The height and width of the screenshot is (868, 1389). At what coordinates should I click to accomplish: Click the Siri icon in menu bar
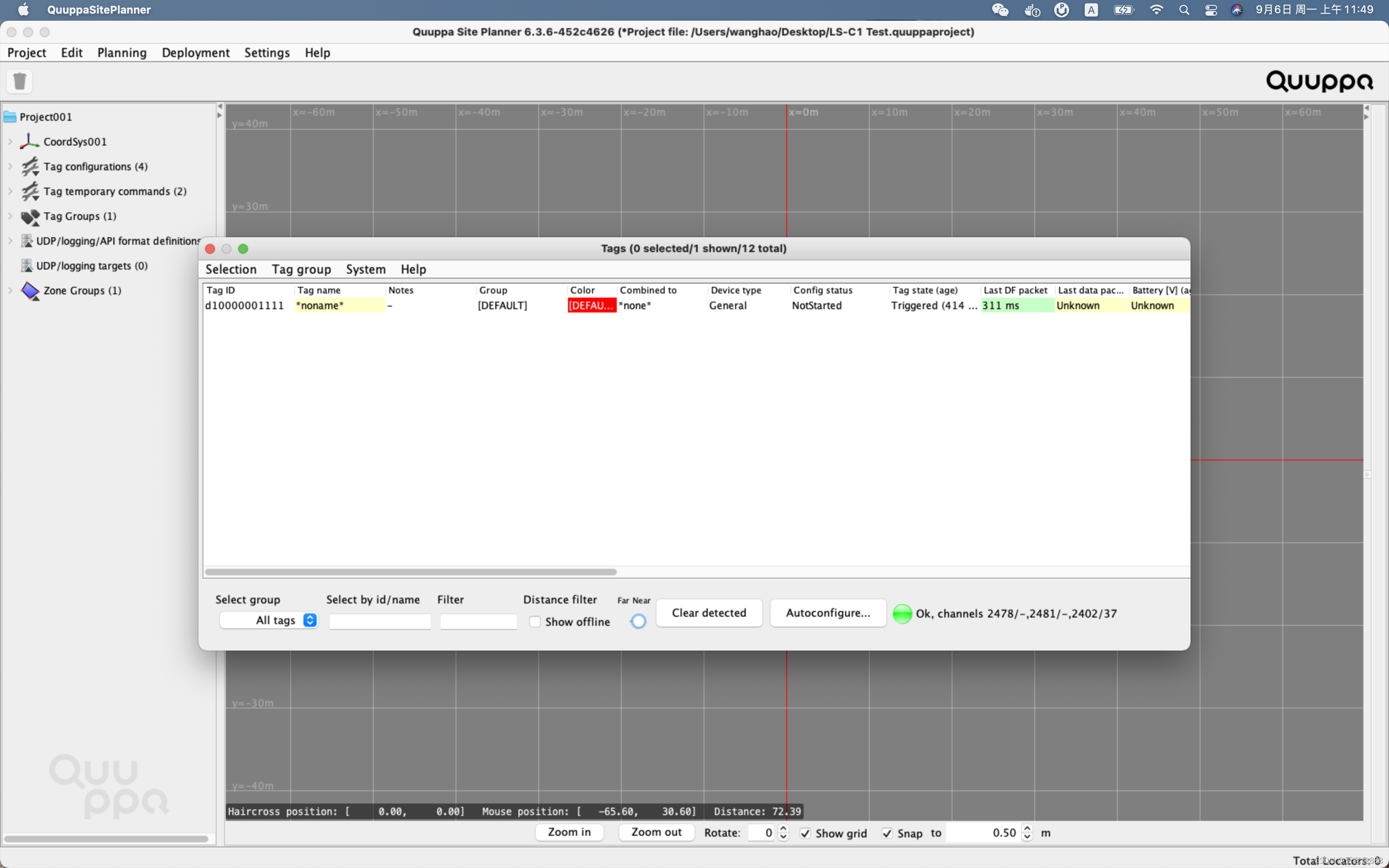(x=1236, y=10)
